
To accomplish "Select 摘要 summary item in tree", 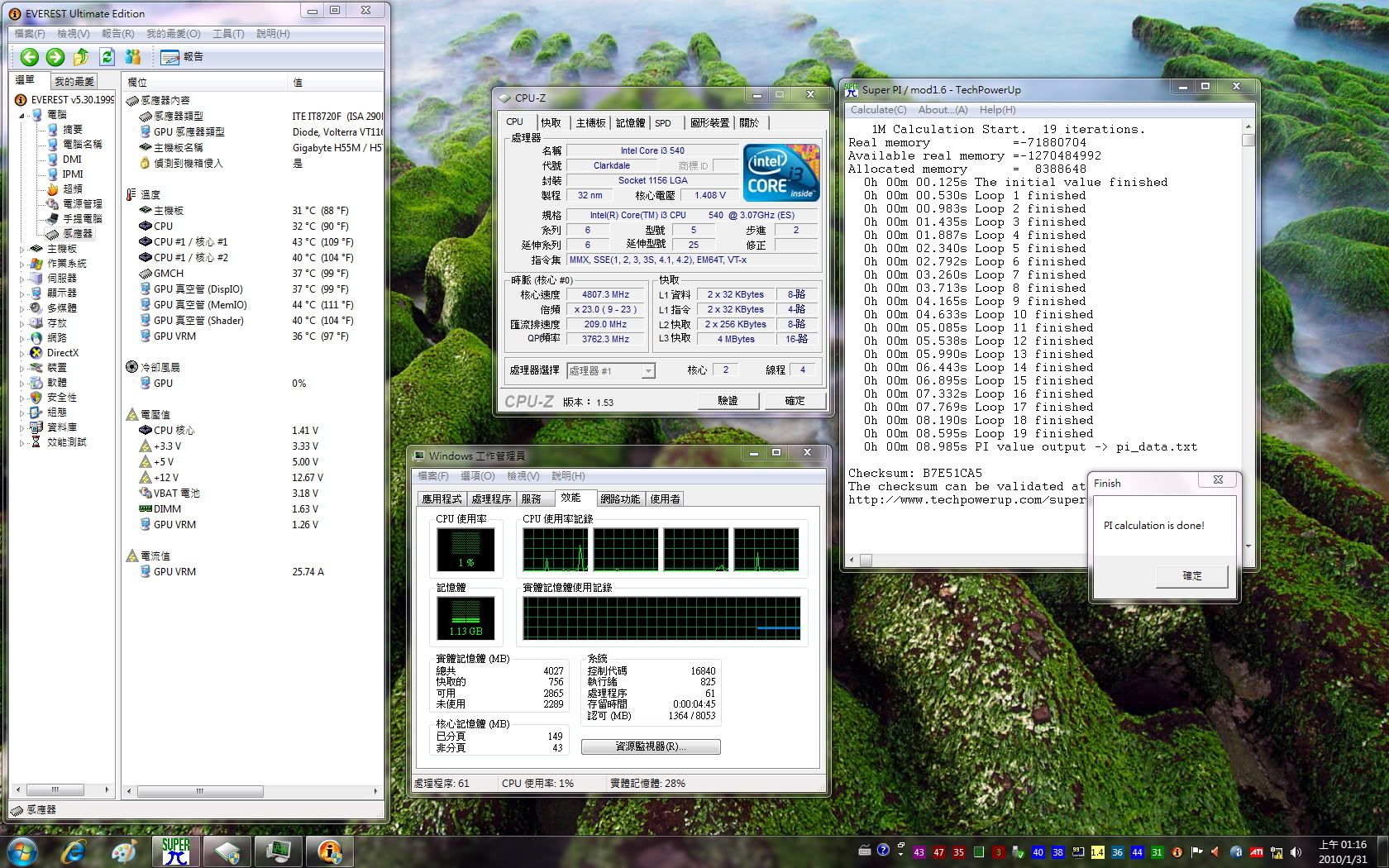I will 64,129.
